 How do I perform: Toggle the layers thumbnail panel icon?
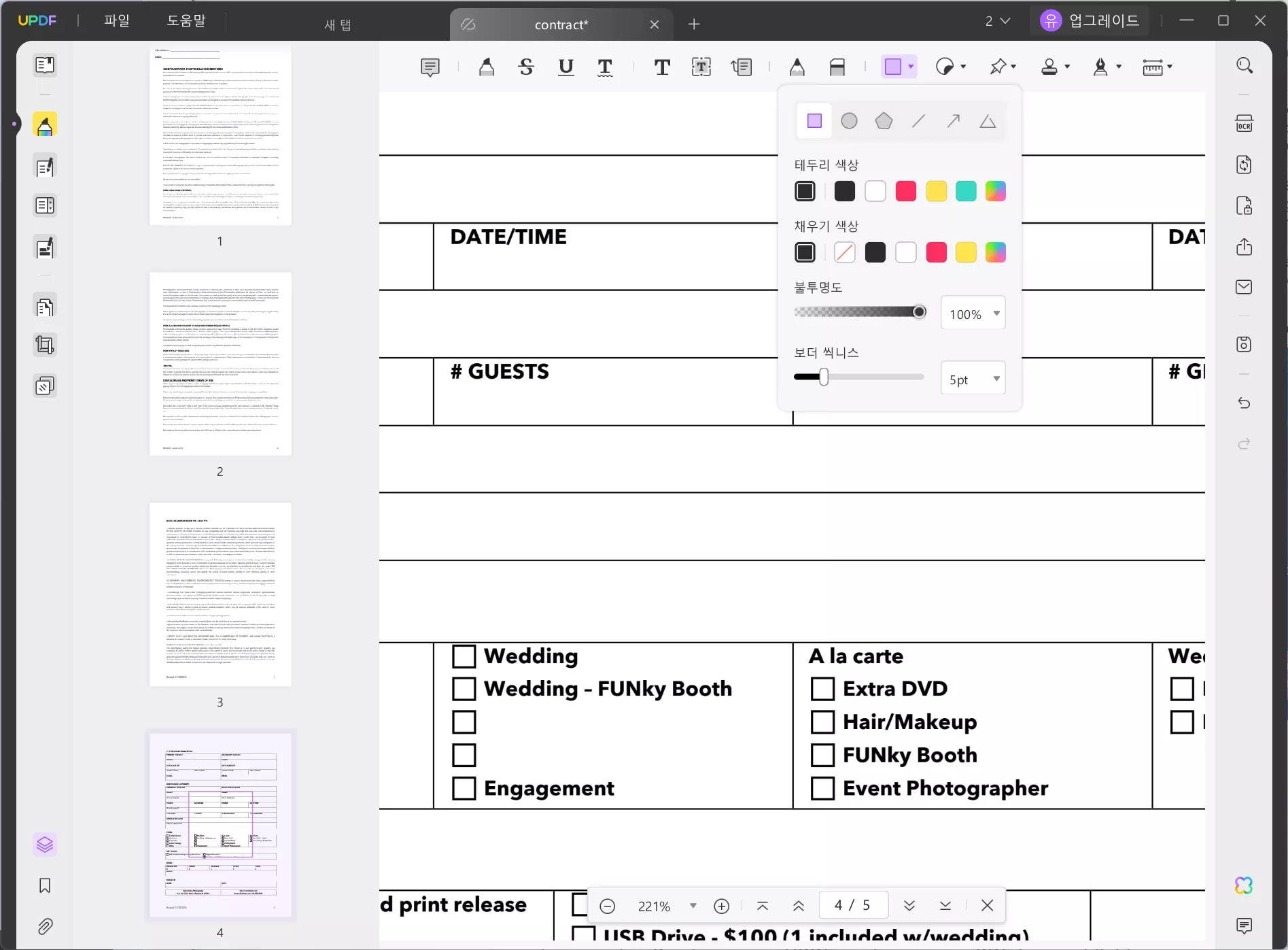pos(45,845)
